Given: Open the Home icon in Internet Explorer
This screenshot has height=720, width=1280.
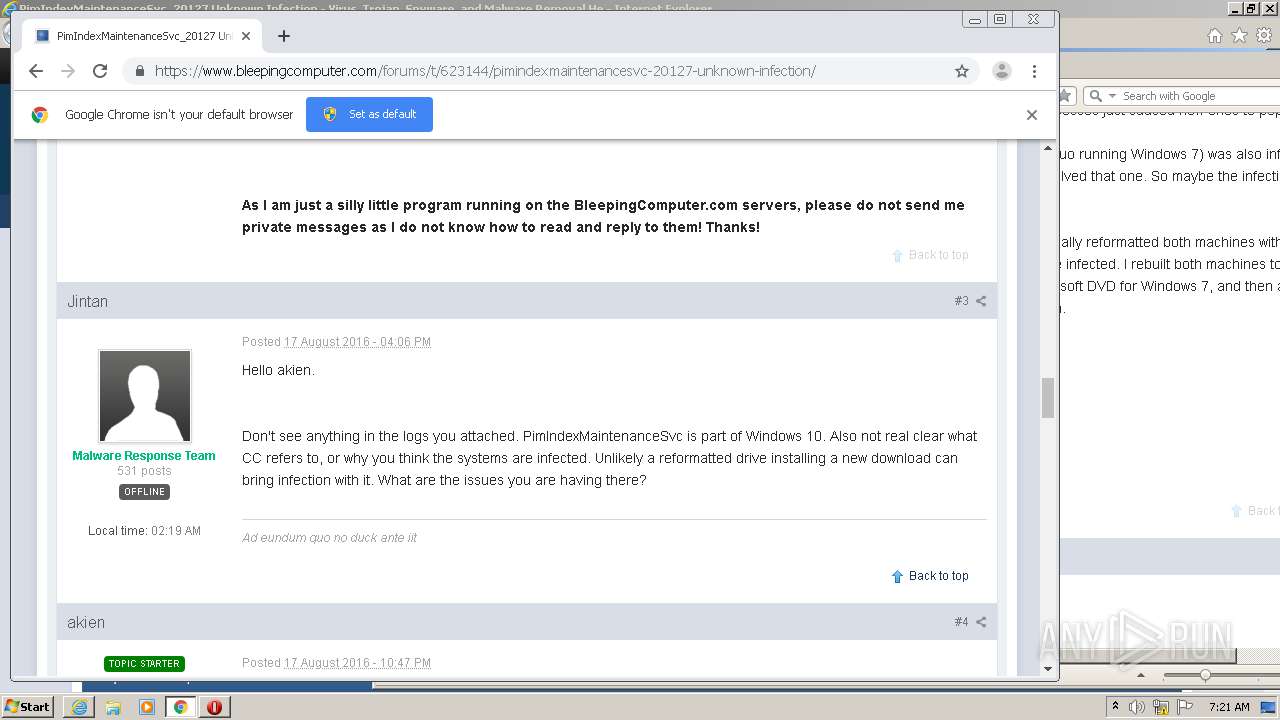Looking at the screenshot, I should pos(1214,36).
